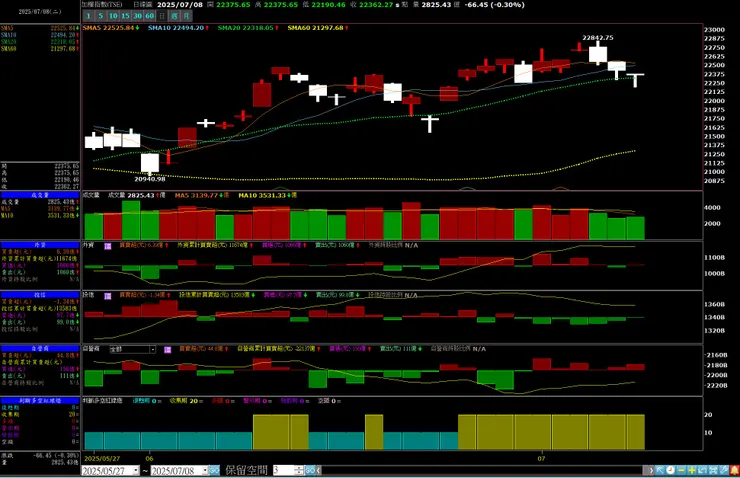Click the 23000 price axis label
The image size is (740, 478).
(x=714, y=30)
